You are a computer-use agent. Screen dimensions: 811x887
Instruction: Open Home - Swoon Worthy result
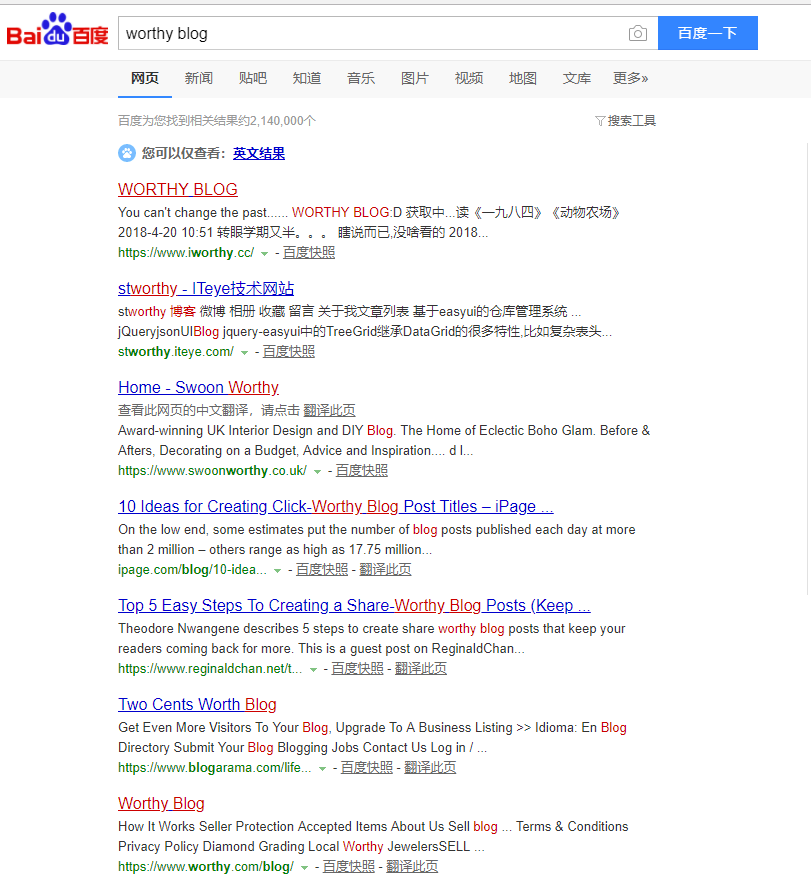pyautogui.click(x=198, y=387)
